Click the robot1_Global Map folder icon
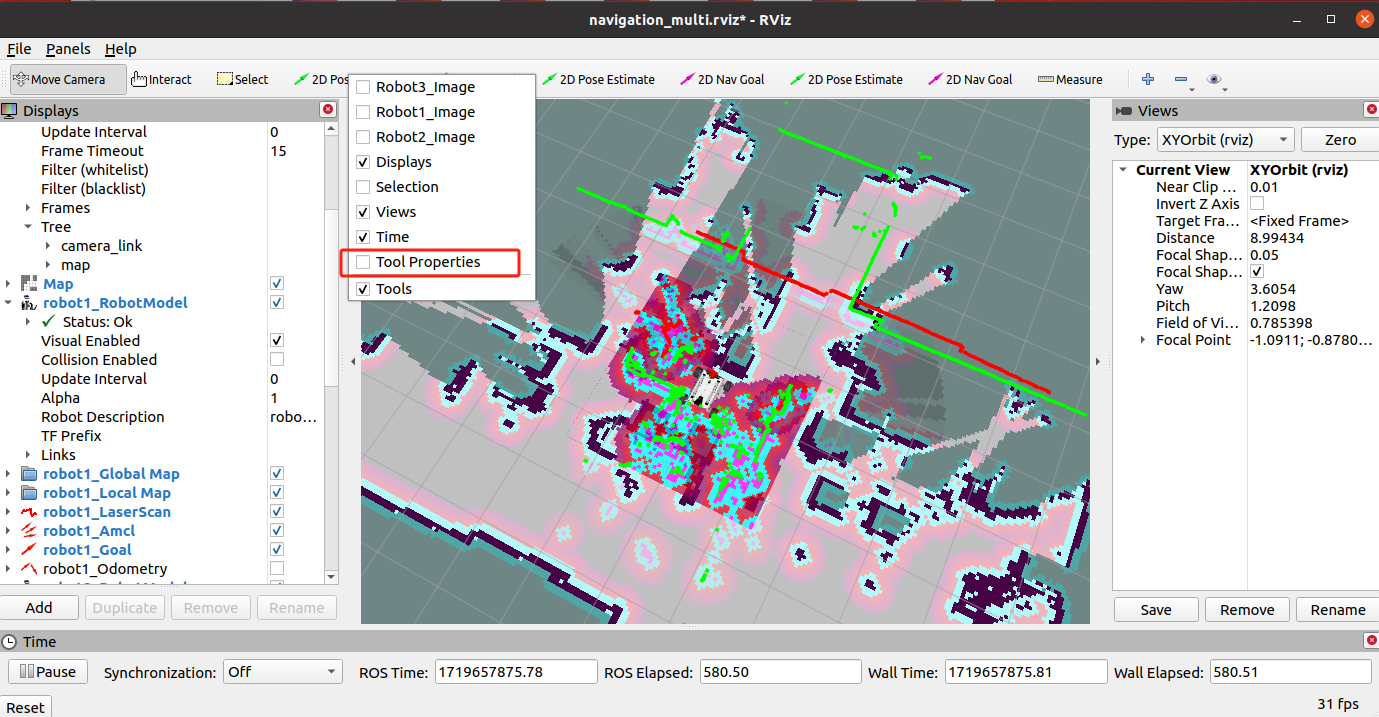 28,474
